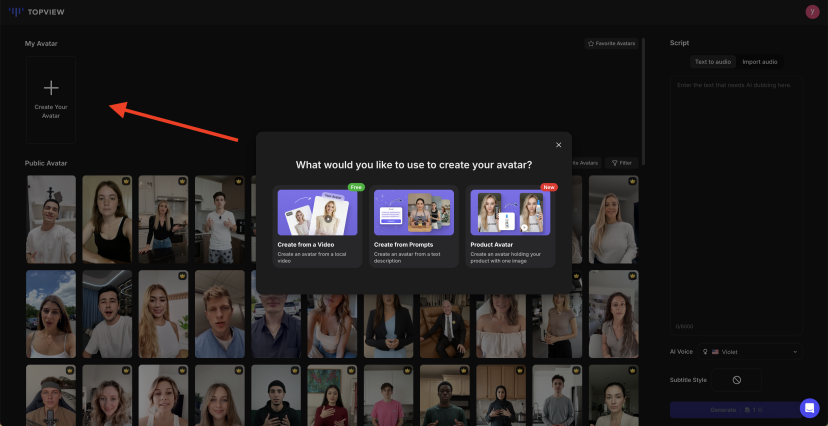The image size is (828, 426).
Task: Select the man in black beanie avatar
Action: click(276, 395)
